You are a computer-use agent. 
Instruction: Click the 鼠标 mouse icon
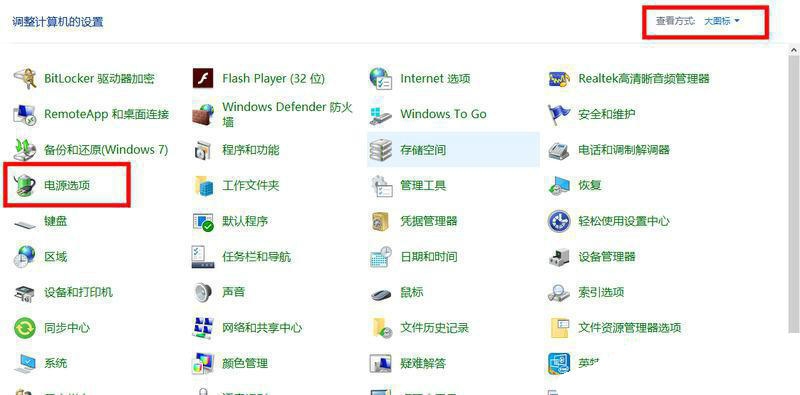[x=381, y=293]
